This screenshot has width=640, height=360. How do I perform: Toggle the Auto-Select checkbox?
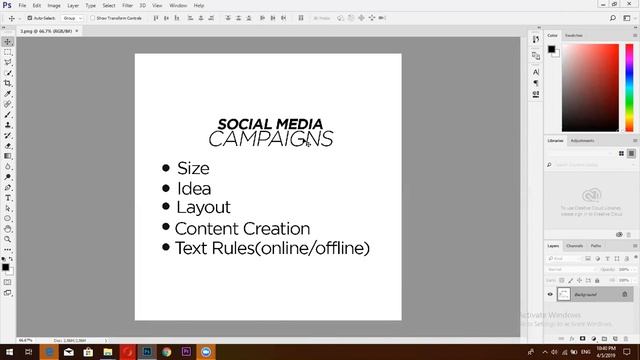(29, 18)
